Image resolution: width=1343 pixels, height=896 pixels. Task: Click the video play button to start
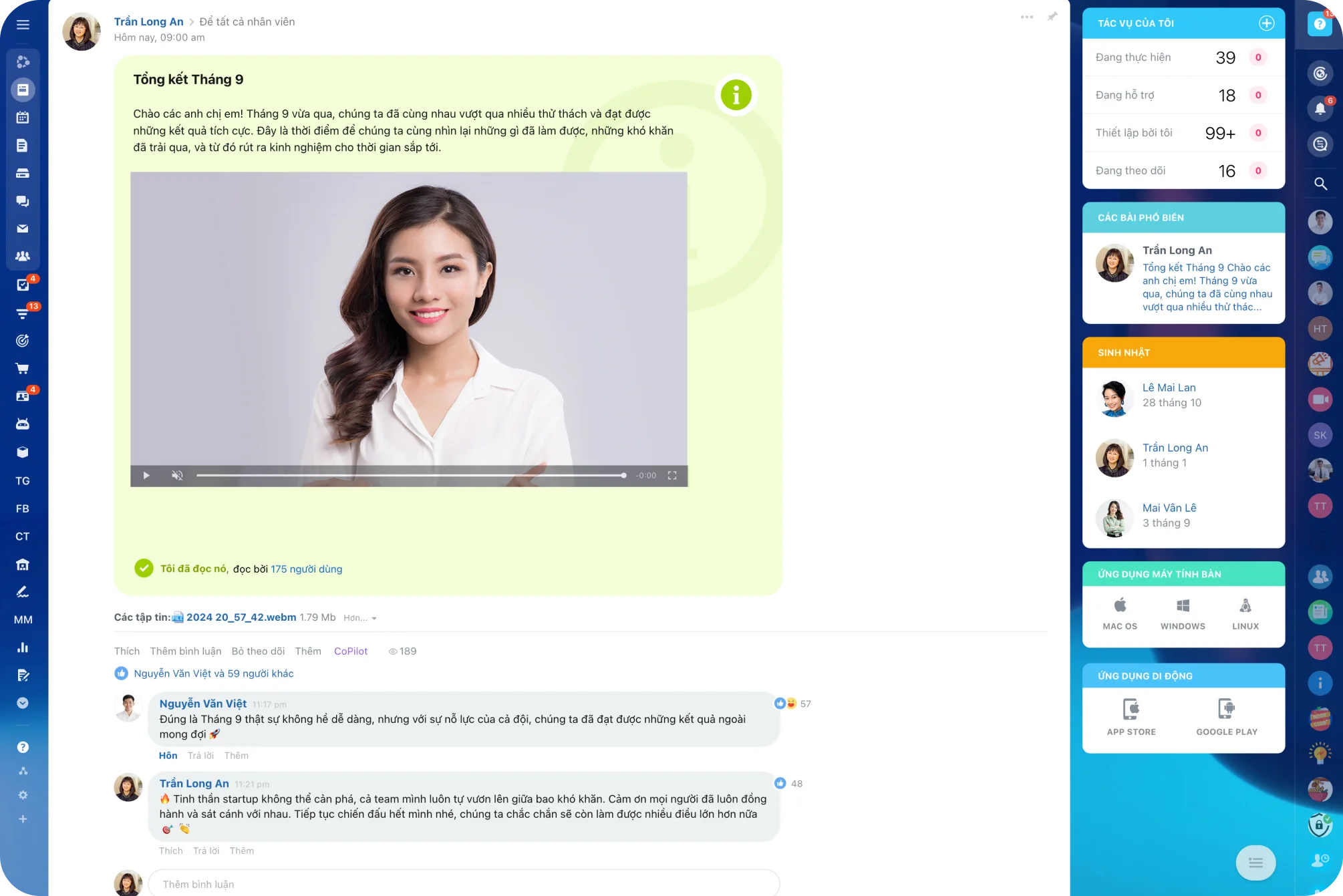145,475
